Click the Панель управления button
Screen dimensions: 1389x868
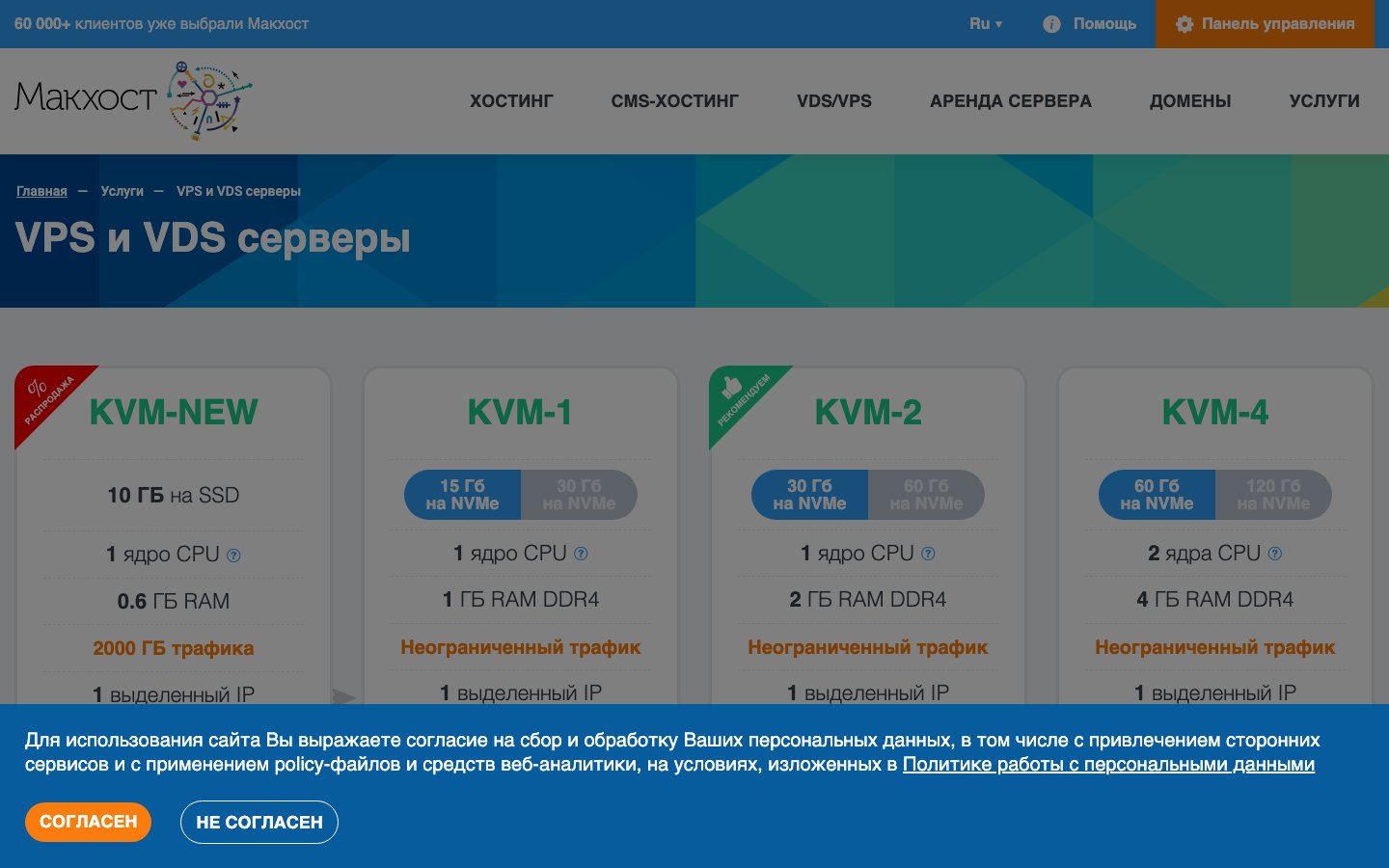1264,24
